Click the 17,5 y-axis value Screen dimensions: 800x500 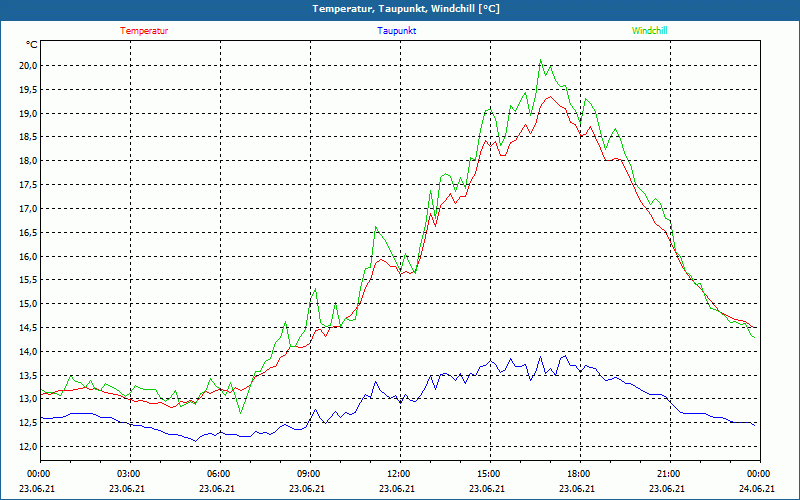[29, 185]
